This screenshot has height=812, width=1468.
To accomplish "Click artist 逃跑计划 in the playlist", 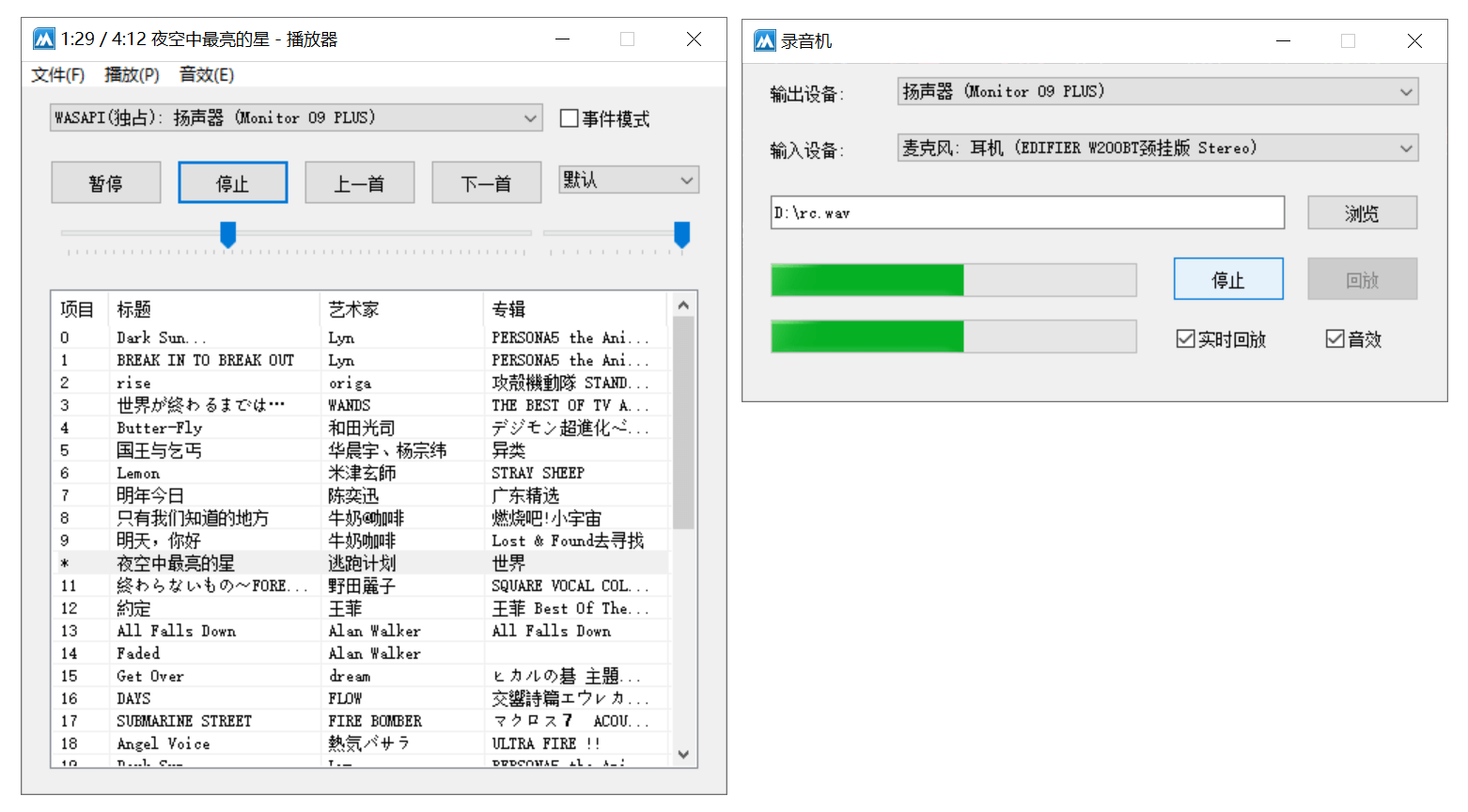I will 362,563.
